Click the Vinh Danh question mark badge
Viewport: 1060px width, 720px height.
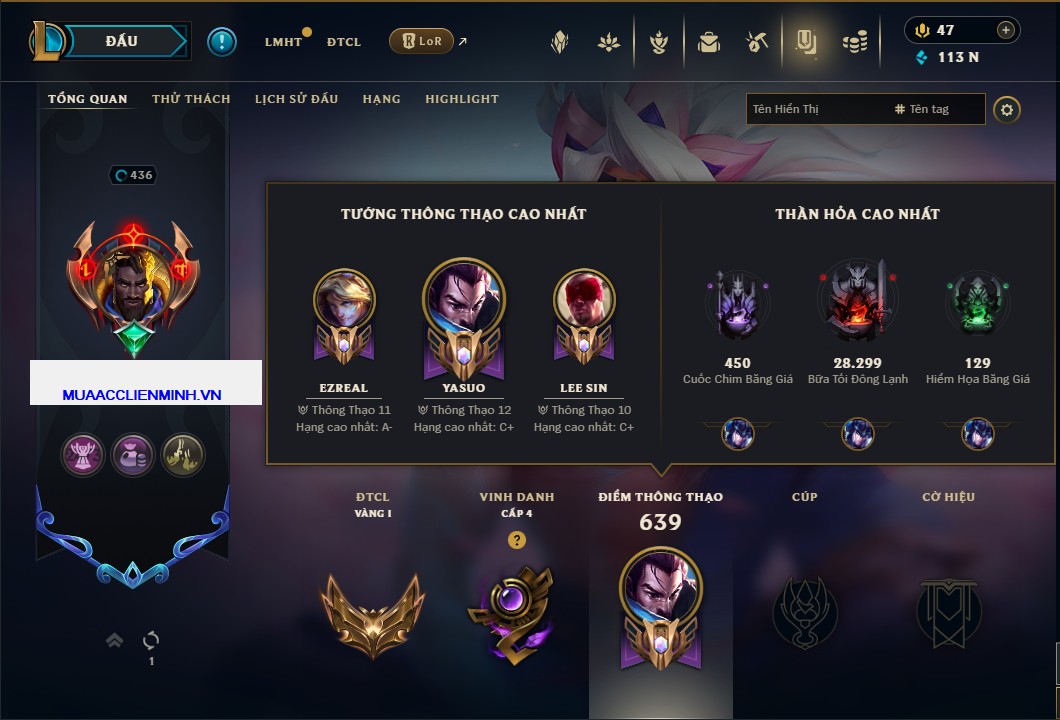[x=516, y=540]
